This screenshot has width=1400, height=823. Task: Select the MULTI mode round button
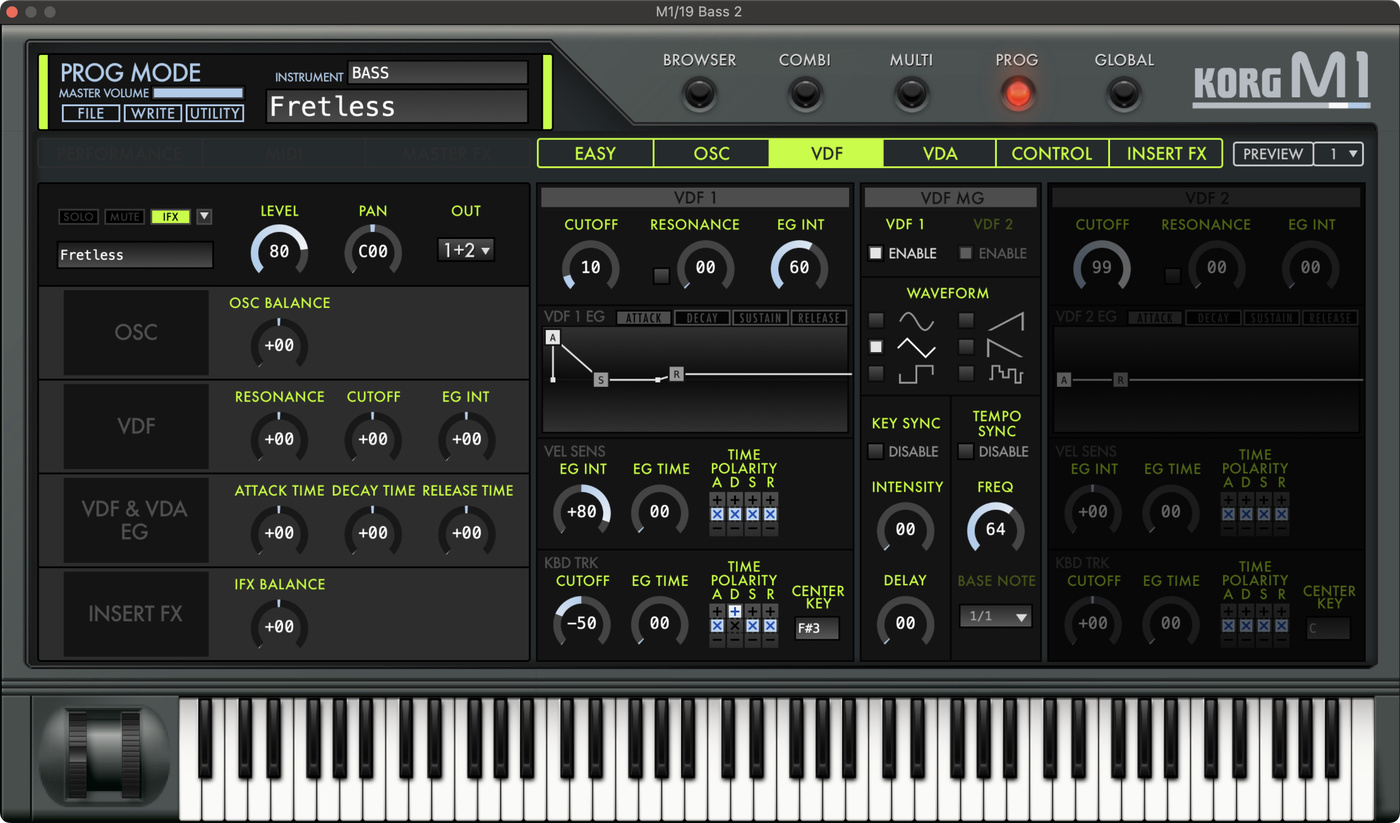tap(911, 94)
